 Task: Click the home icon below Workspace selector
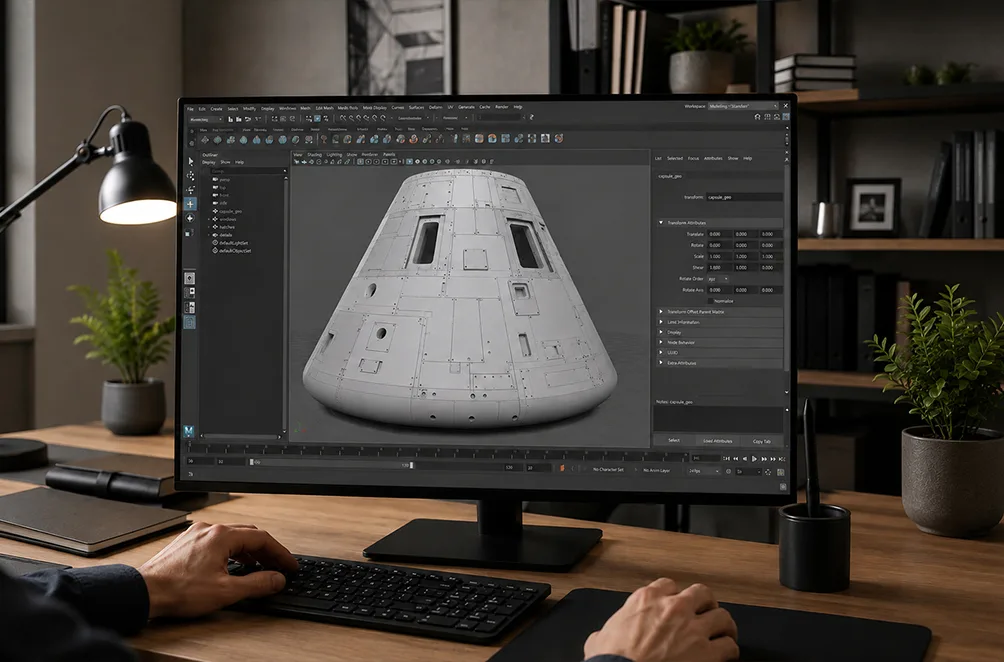[757, 117]
